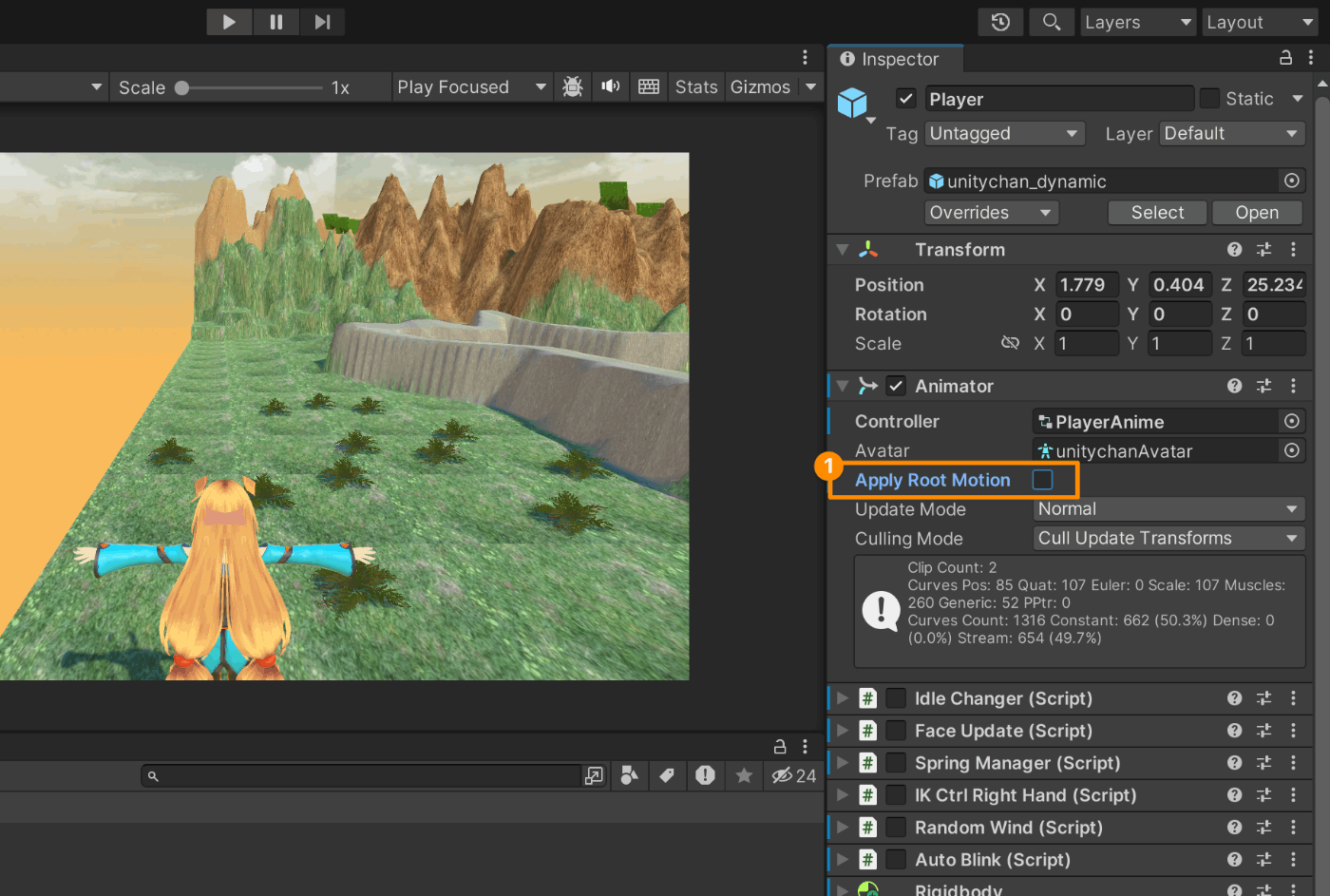Viewport: 1330px width, 896px height.
Task: Edit Position X field 1.779
Action: coord(1086,285)
